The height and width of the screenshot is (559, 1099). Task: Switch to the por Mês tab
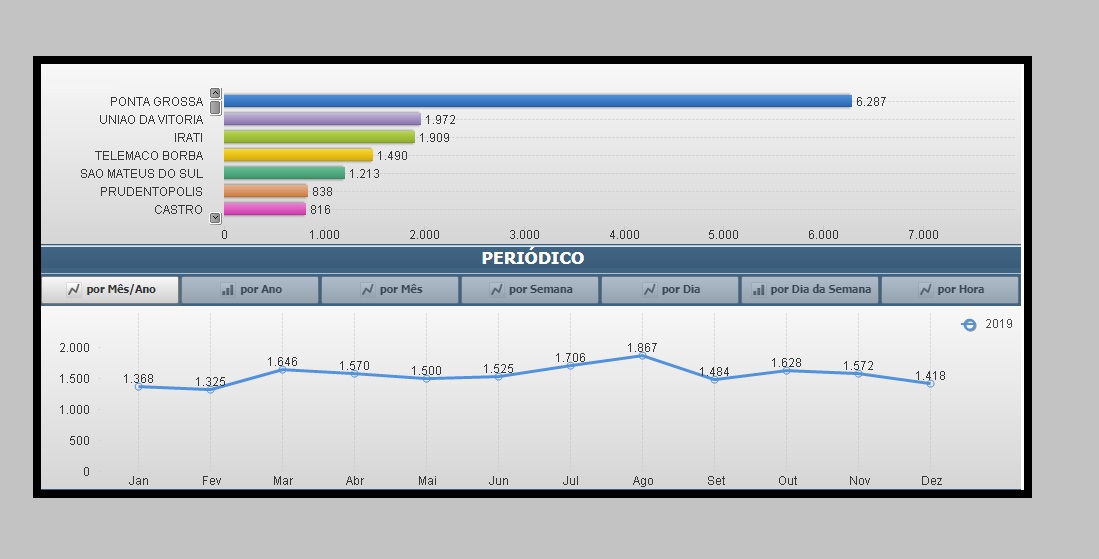click(x=390, y=290)
